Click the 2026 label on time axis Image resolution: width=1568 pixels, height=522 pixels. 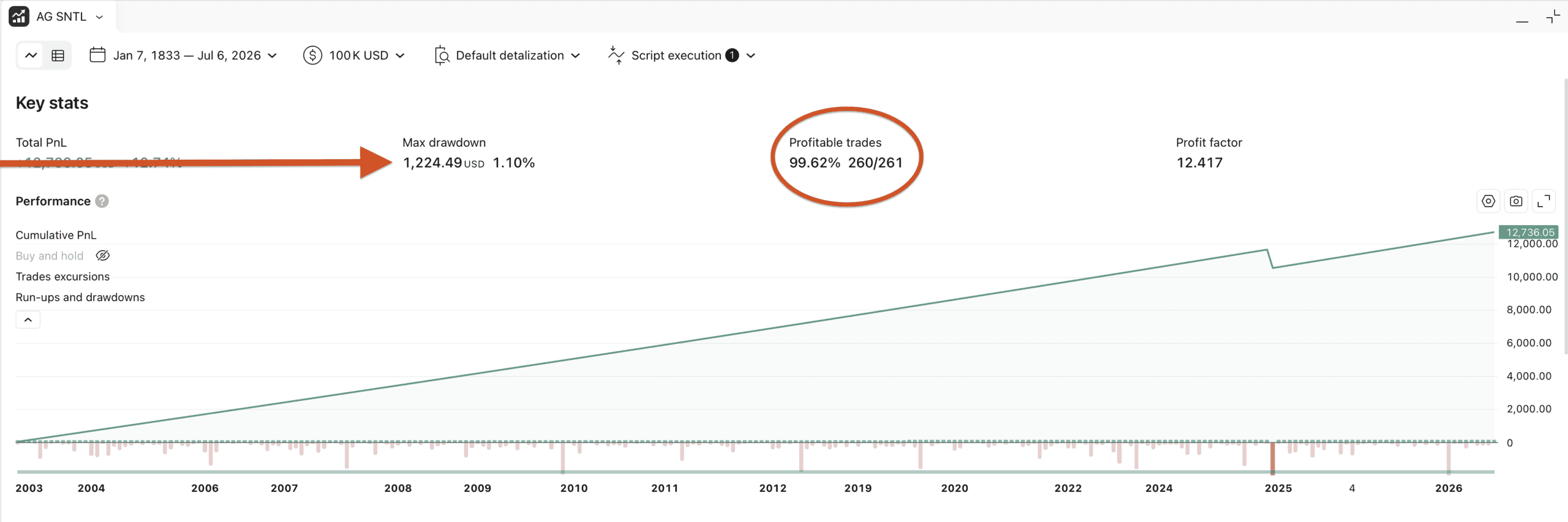pyautogui.click(x=1449, y=488)
